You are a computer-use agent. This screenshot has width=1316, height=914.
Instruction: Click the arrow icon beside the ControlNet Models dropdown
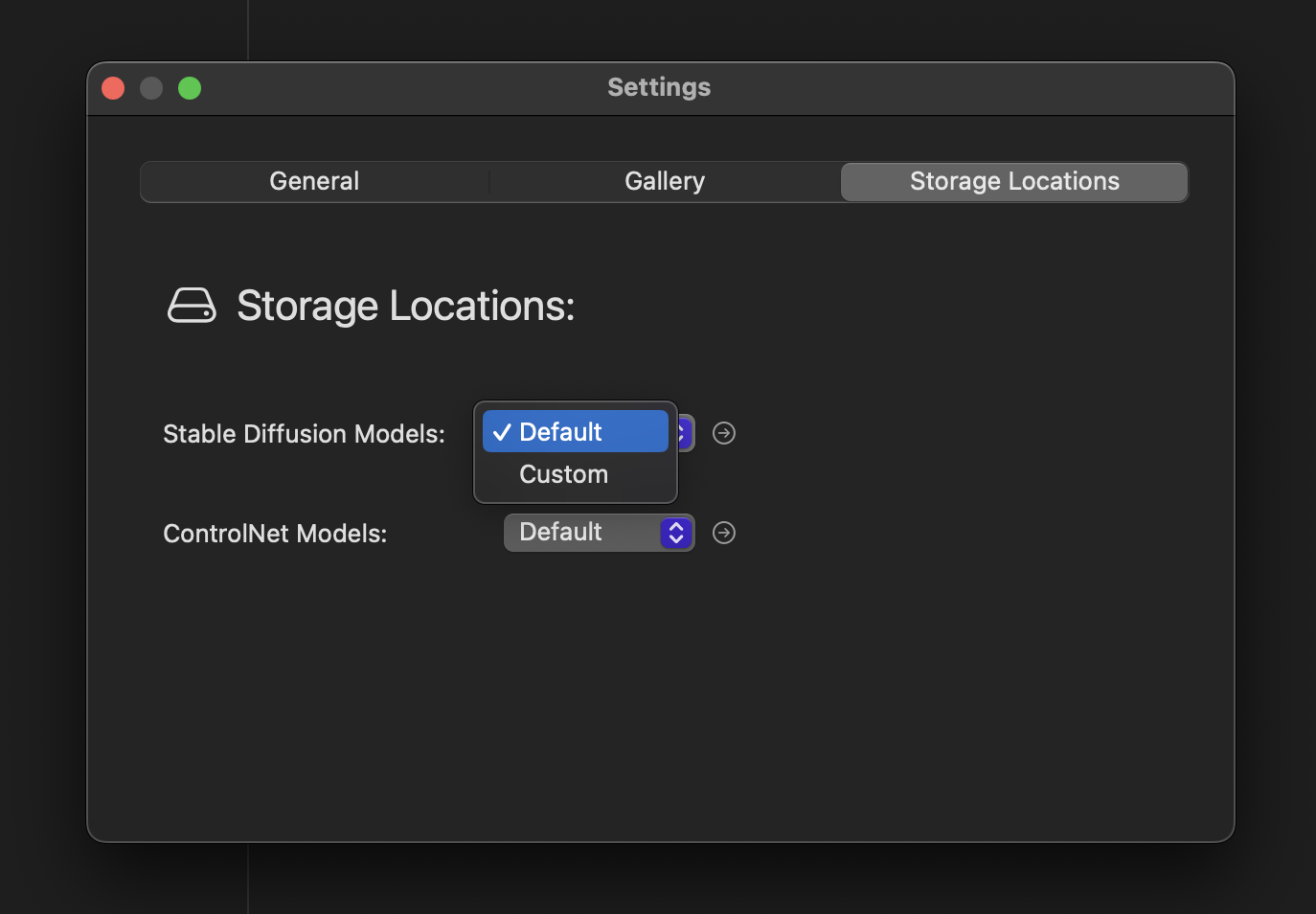pos(724,533)
